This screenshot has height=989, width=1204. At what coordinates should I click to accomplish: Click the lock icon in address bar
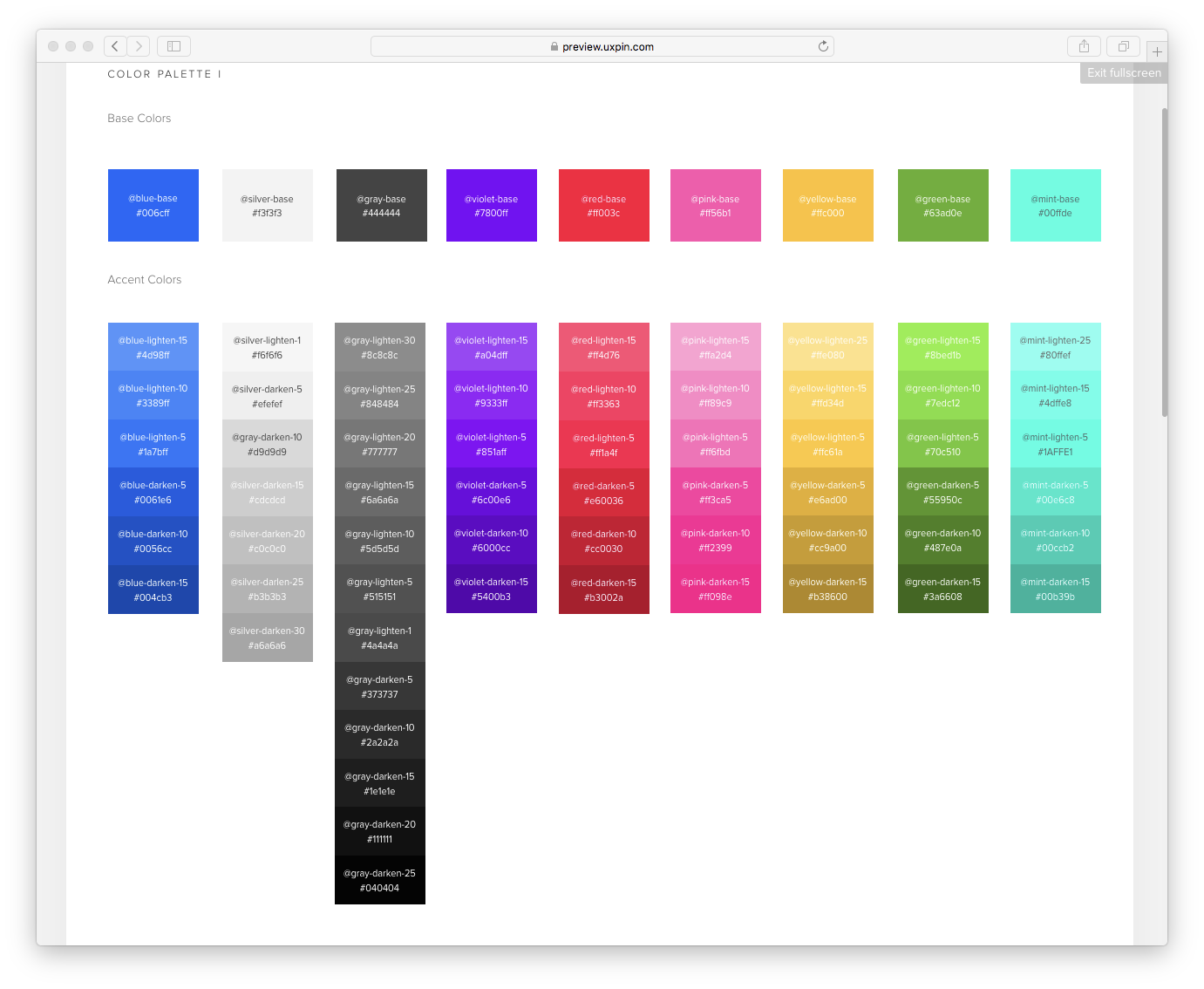tap(554, 47)
